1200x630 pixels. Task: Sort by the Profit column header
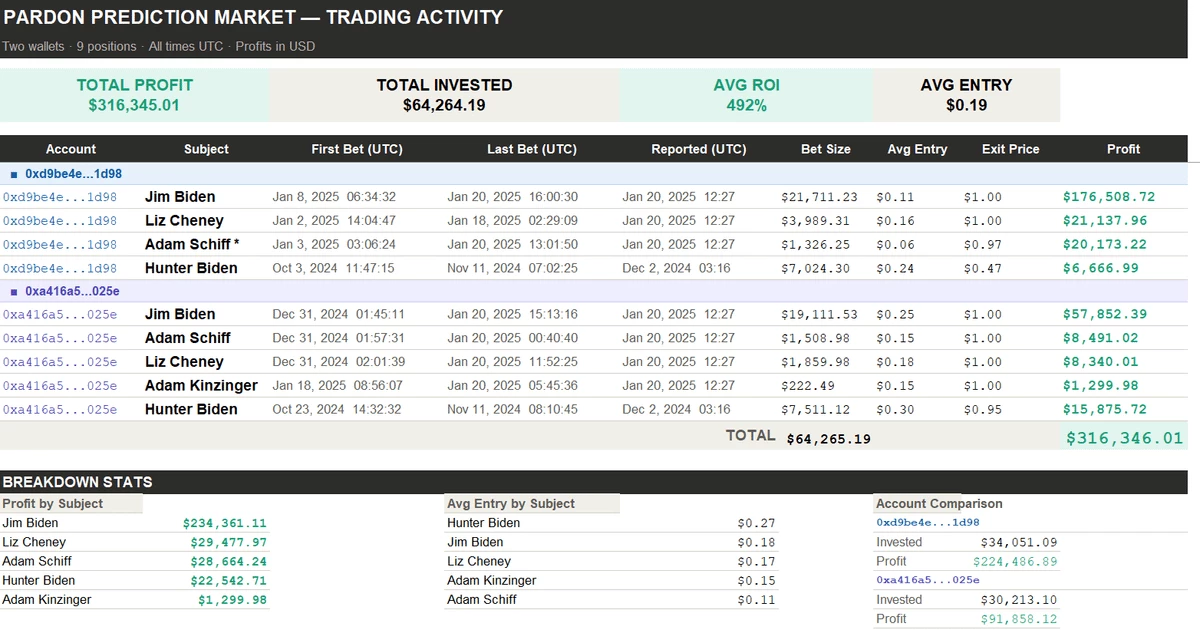click(x=1122, y=149)
